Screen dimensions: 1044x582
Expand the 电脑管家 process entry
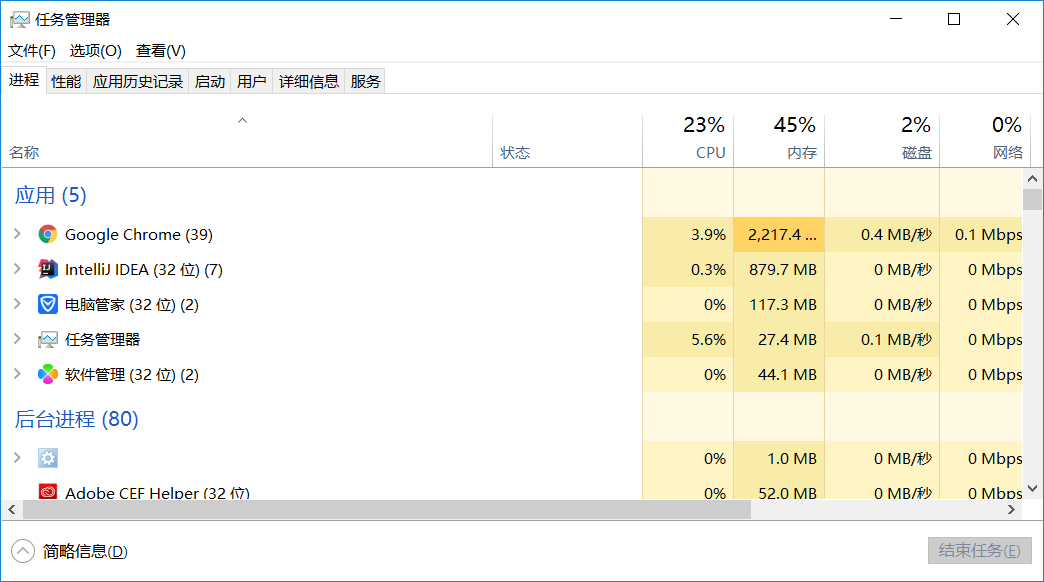[16, 304]
